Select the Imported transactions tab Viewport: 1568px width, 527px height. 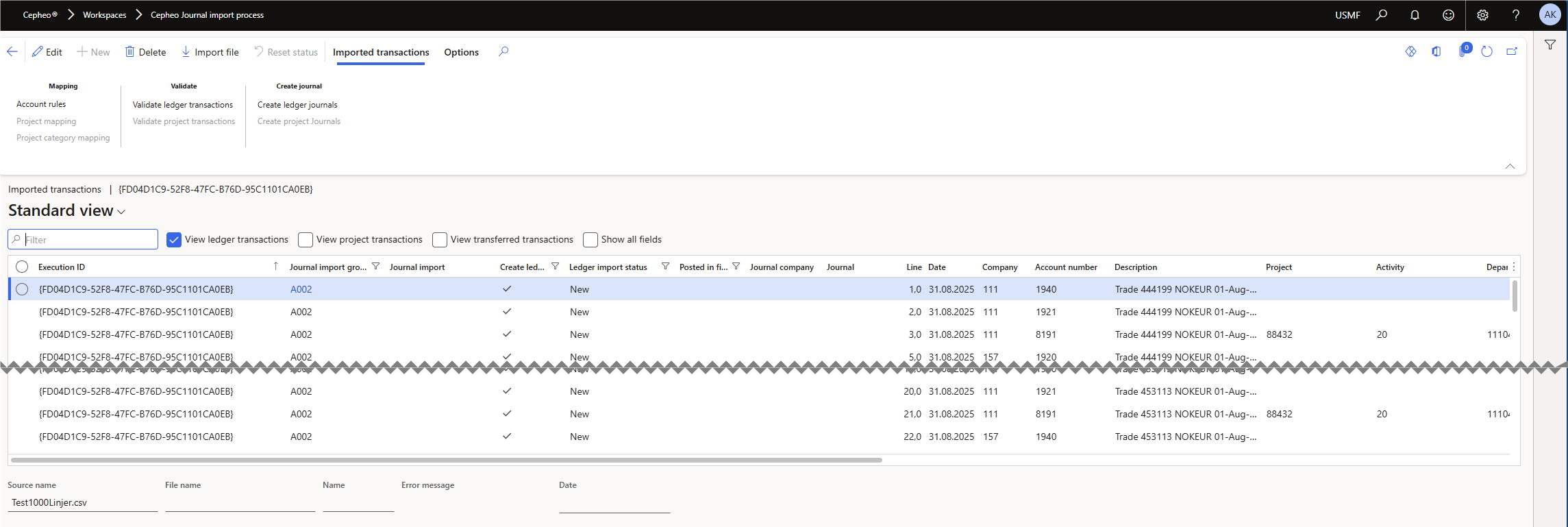[x=381, y=52]
